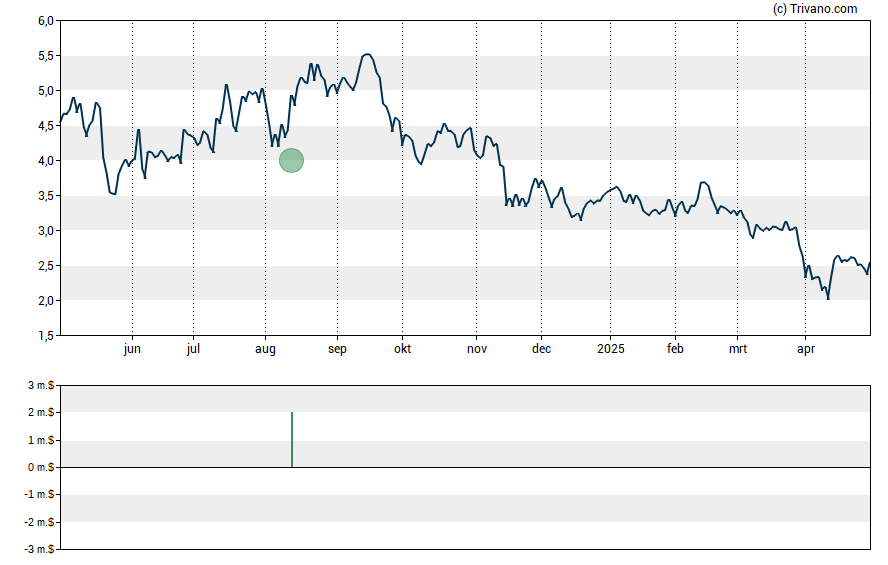Image resolution: width=888 pixels, height=565 pixels.
Task: Click the Trivano.com copyright text
Action: 814,8
